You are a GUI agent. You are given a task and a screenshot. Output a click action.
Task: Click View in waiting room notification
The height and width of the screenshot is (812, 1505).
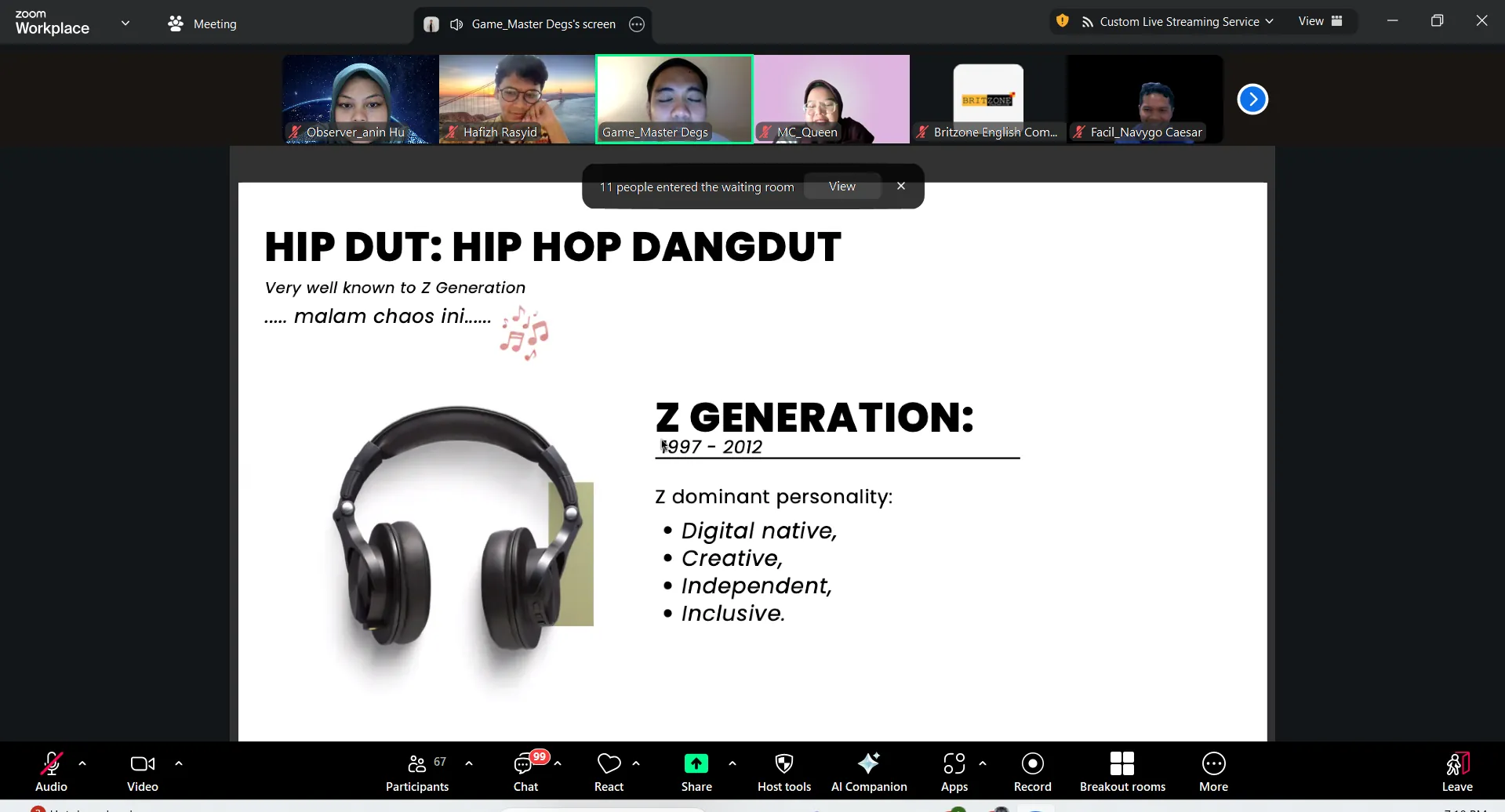point(842,187)
